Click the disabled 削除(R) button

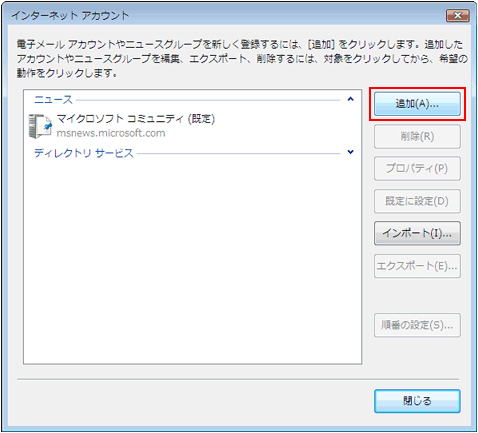pos(417,136)
